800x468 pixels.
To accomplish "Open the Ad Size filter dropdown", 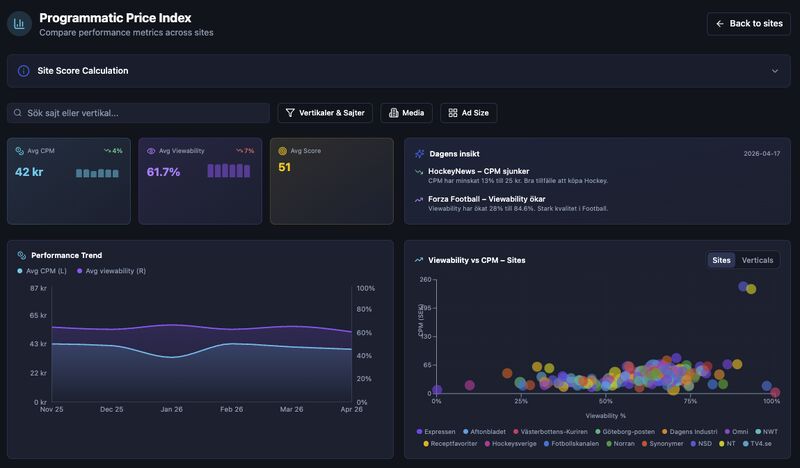I will [468, 113].
